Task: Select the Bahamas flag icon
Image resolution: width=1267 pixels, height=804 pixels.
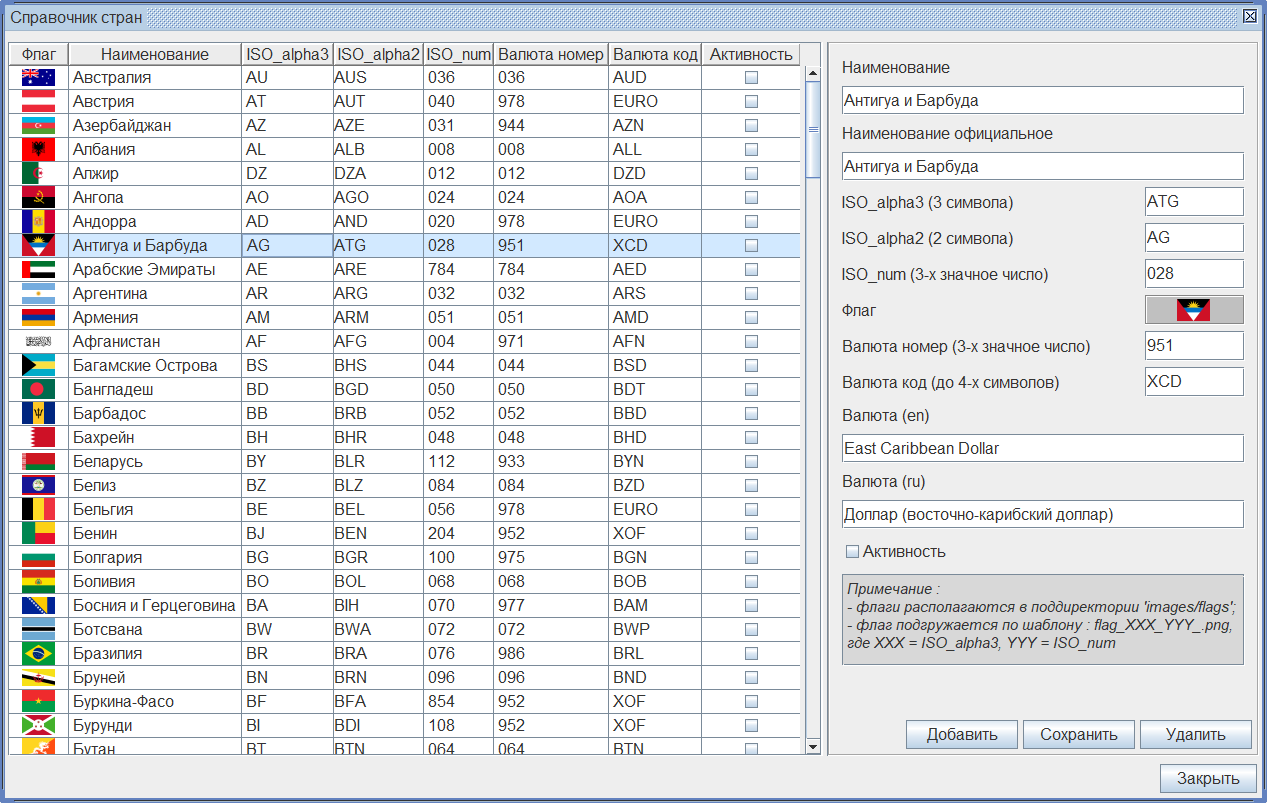Action: pyautogui.click(x=38, y=365)
